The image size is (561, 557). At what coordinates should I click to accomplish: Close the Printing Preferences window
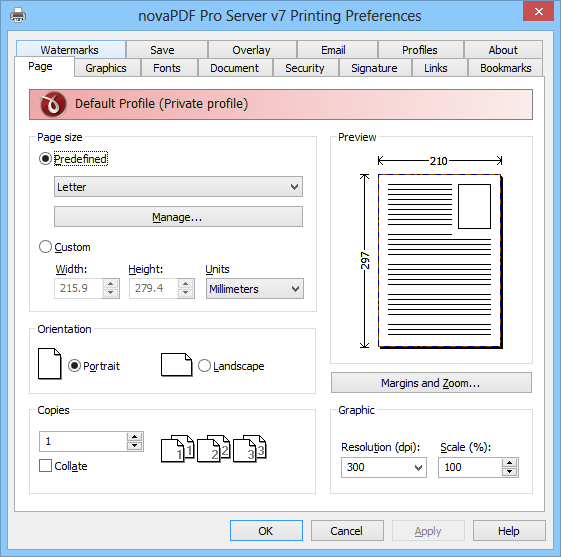click(538, 12)
